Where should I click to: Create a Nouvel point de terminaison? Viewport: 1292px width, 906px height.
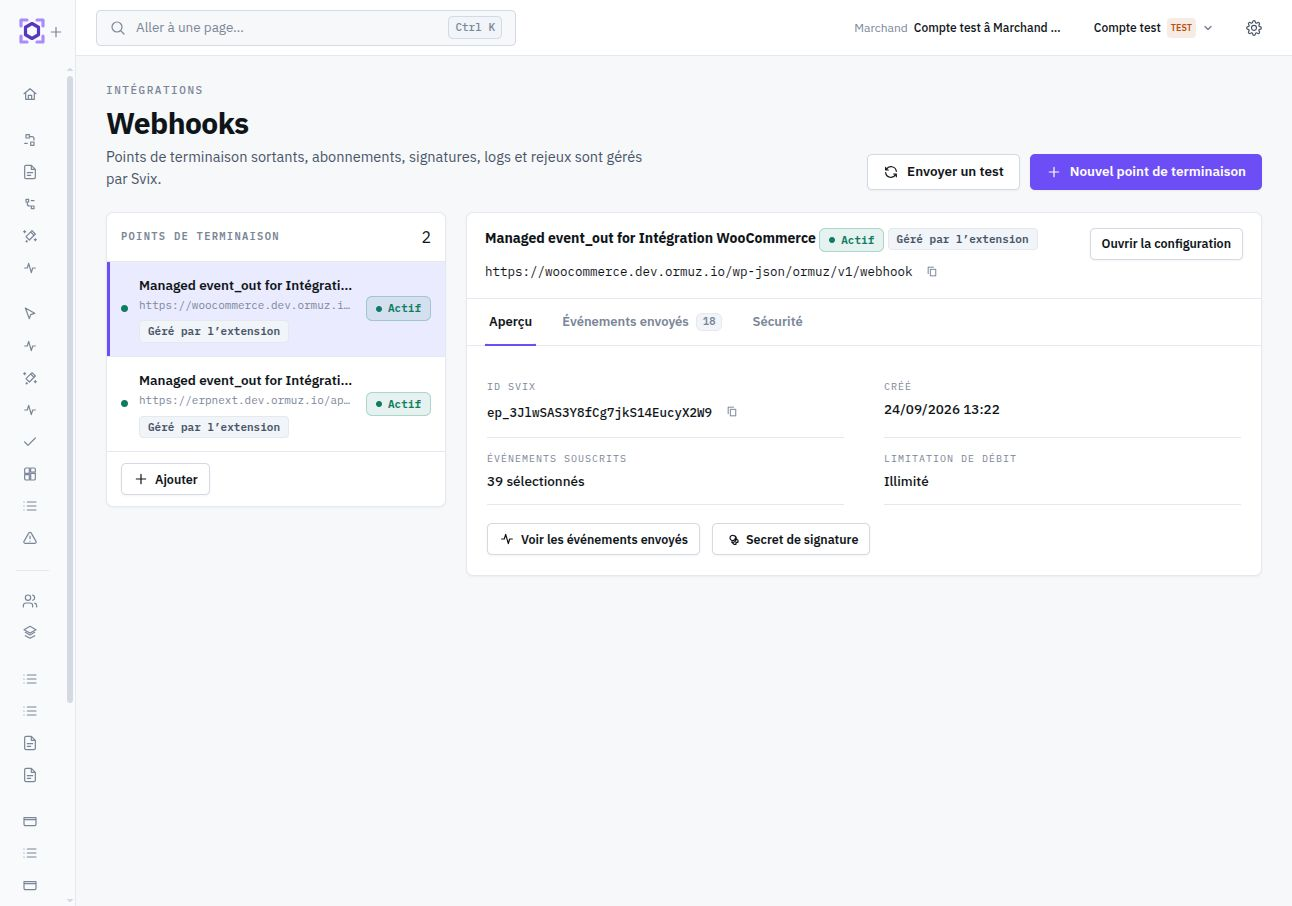[x=1146, y=172]
